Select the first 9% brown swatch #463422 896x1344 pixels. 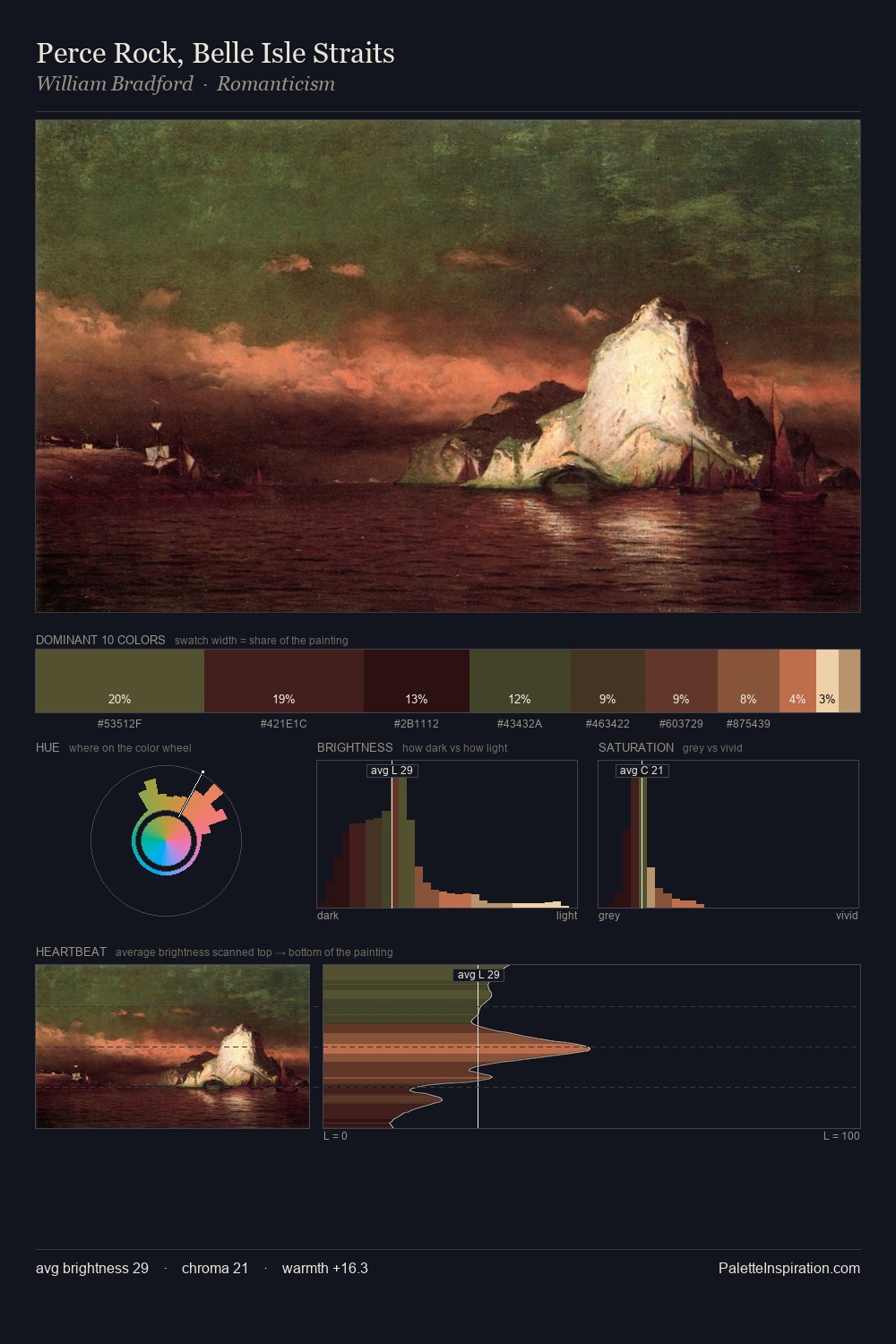607,681
